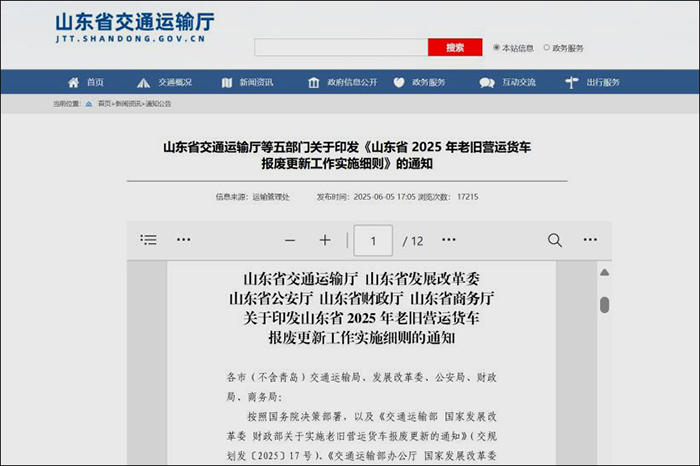
Task: Click the 浏览次数 17215 text
Action: (448, 197)
